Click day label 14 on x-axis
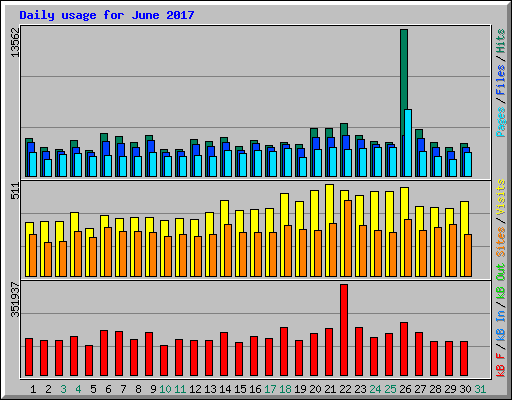 pyautogui.click(x=225, y=389)
